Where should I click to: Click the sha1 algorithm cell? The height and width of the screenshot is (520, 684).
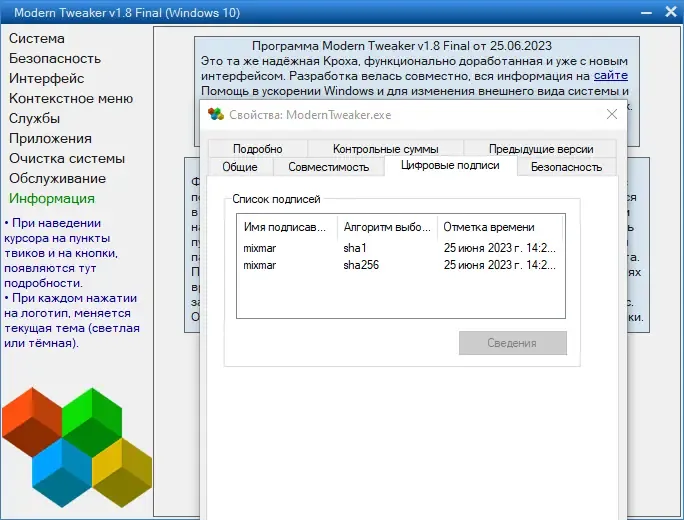click(355, 248)
